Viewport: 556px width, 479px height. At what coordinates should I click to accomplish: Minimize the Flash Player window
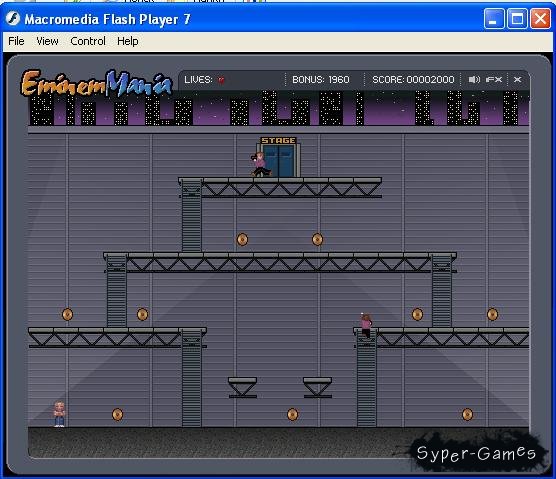494,18
